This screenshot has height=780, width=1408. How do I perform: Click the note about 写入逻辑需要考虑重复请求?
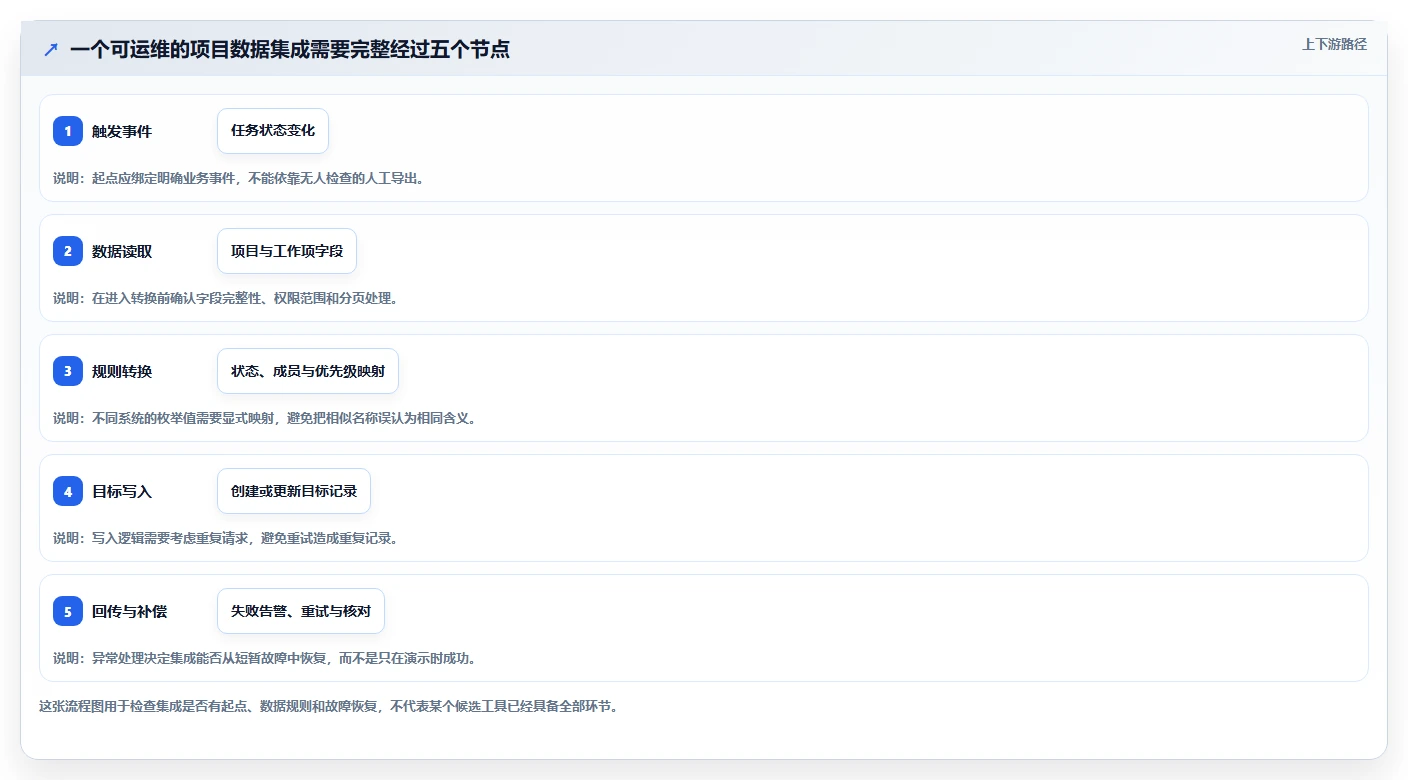pos(226,538)
